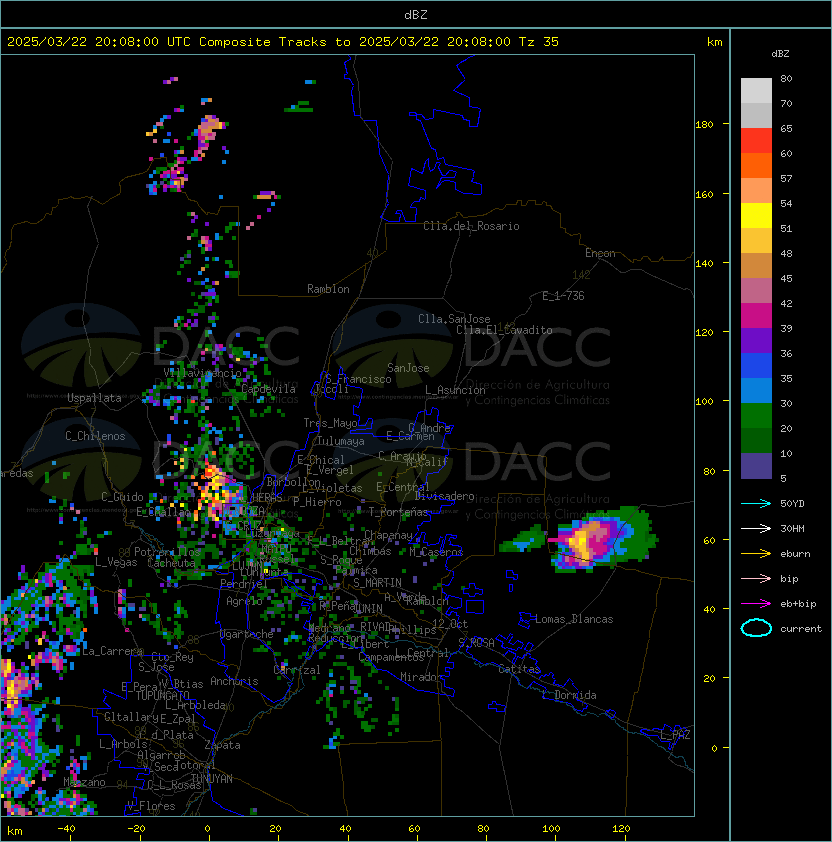This screenshot has height=842, width=832.
Task: Click the L_Asuncion map label
Action: [455, 390]
